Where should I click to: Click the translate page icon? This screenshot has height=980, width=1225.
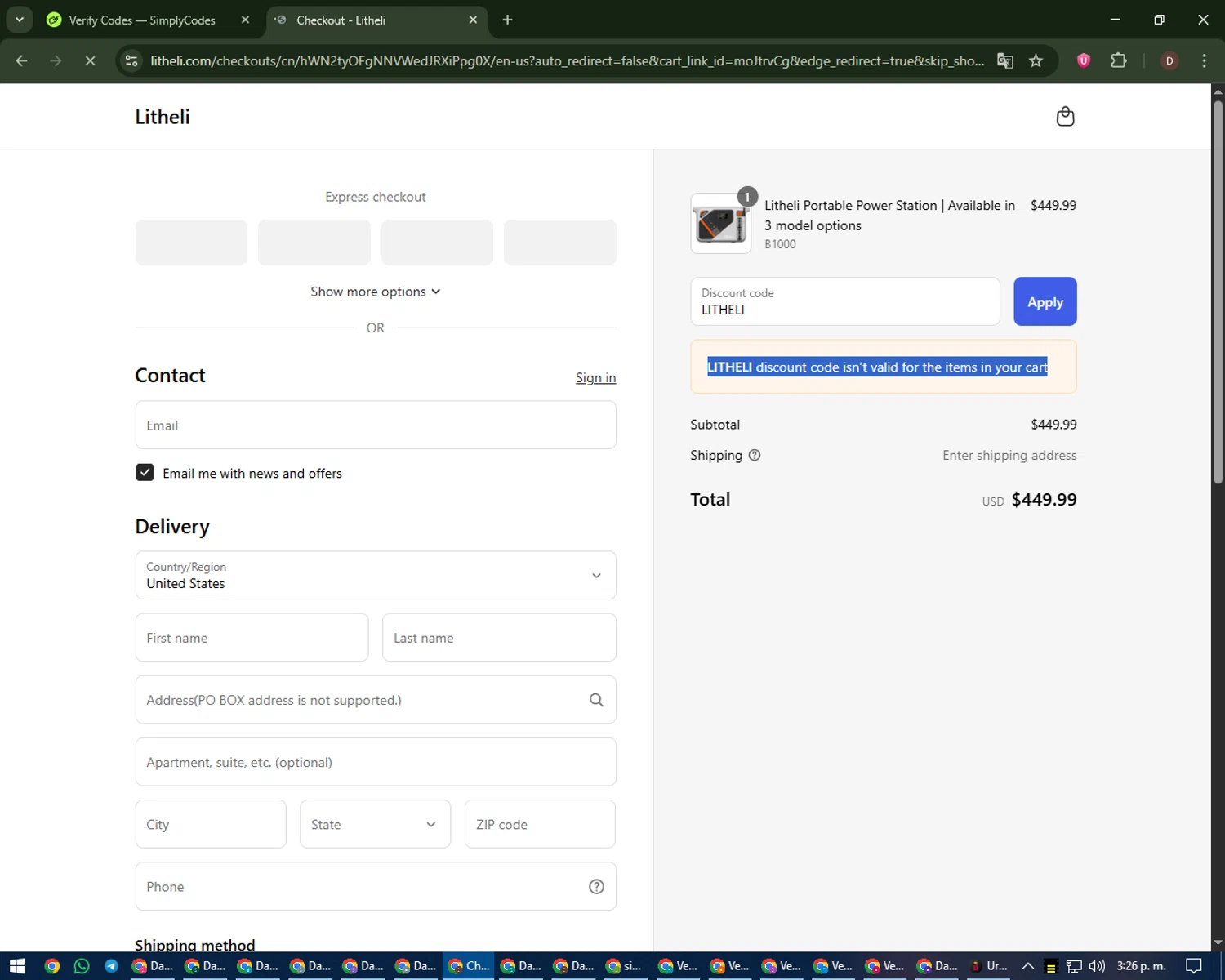coord(1005,60)
